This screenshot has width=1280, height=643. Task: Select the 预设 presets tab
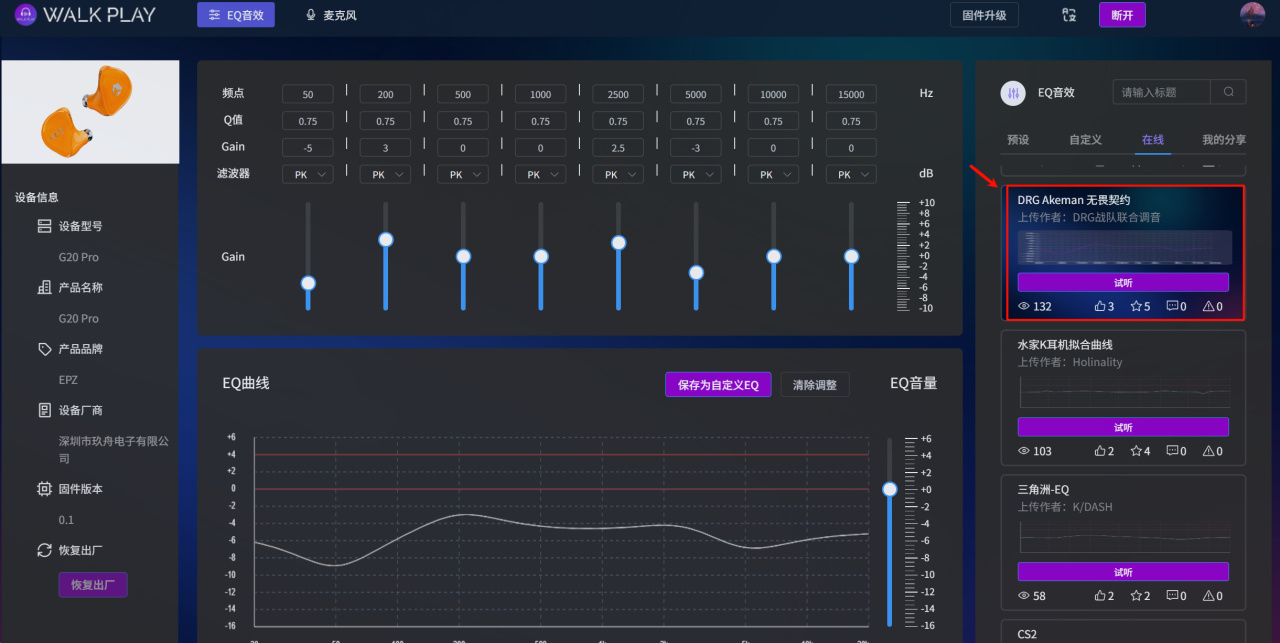[1018, 140]
